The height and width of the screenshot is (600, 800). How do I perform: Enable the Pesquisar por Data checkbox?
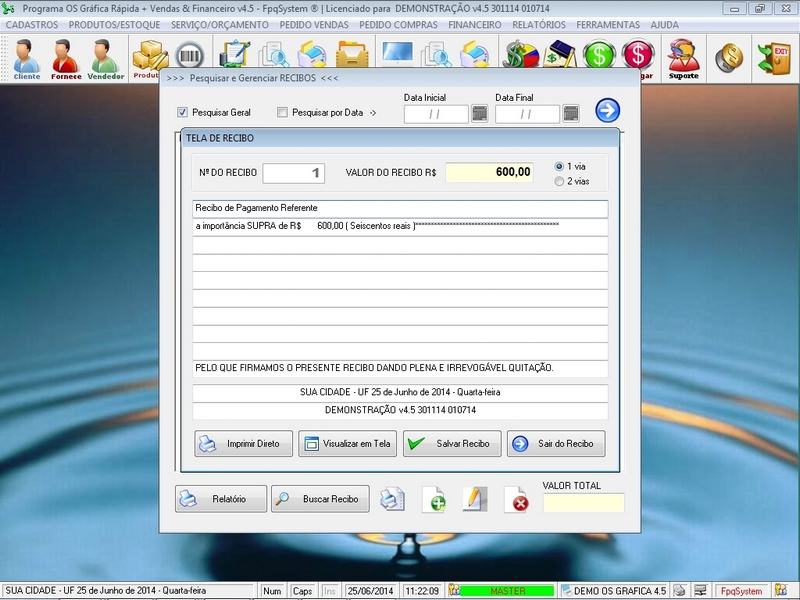tap(283, 113)
